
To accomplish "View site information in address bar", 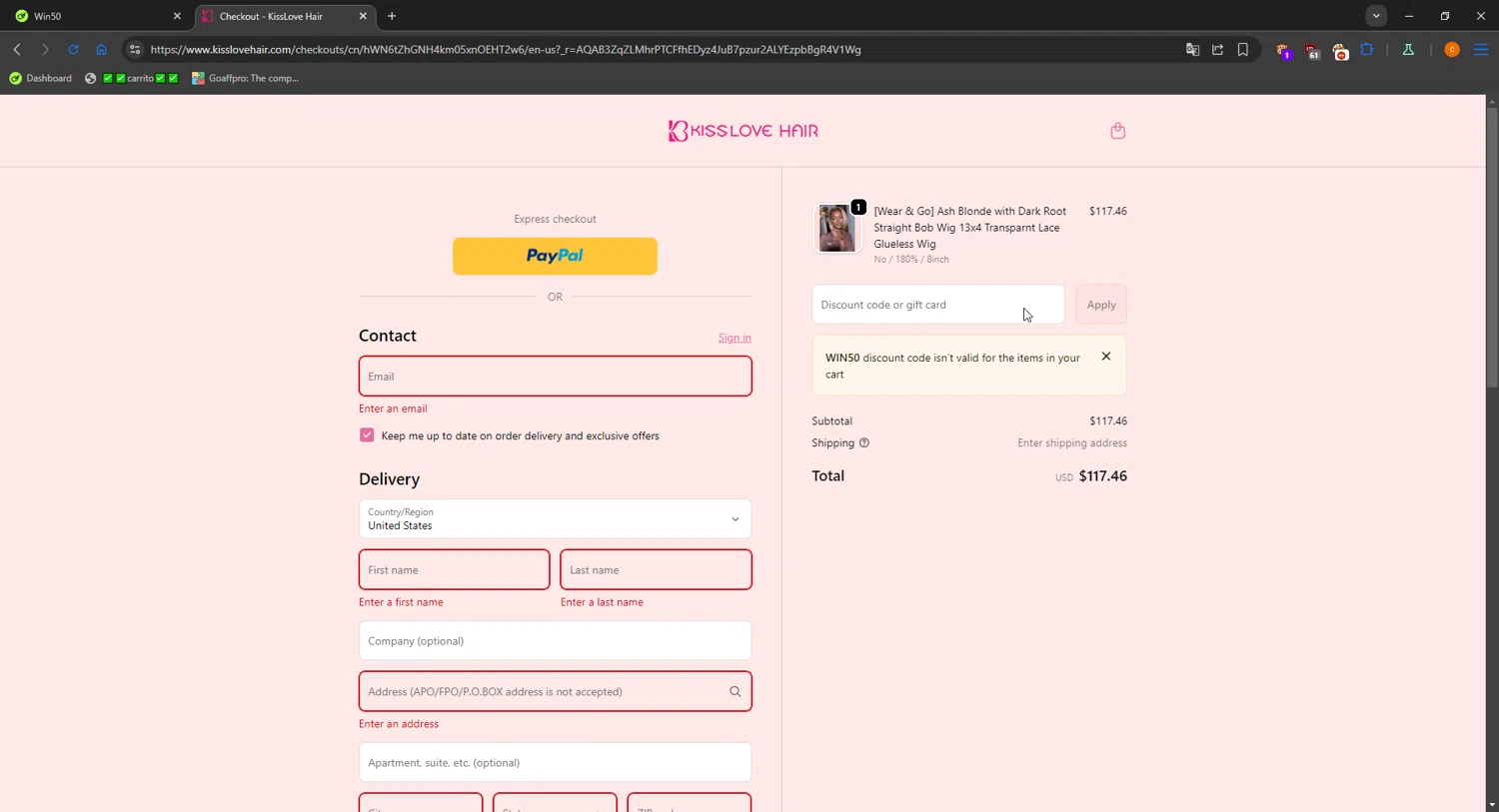I will click(x=135, y=49).
